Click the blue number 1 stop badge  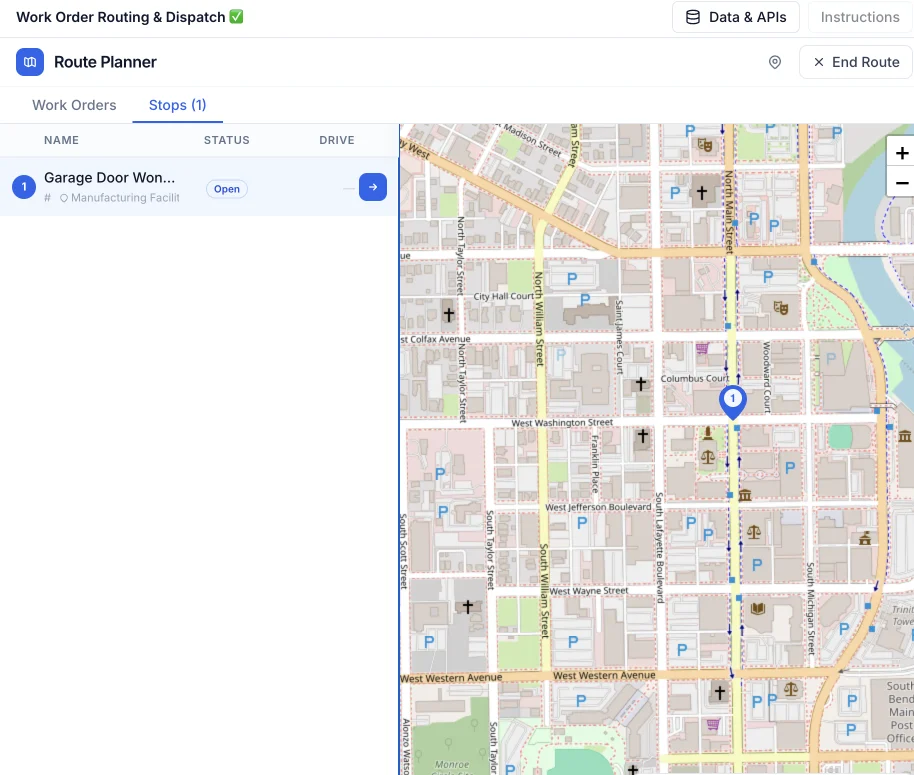click(24, 186)
